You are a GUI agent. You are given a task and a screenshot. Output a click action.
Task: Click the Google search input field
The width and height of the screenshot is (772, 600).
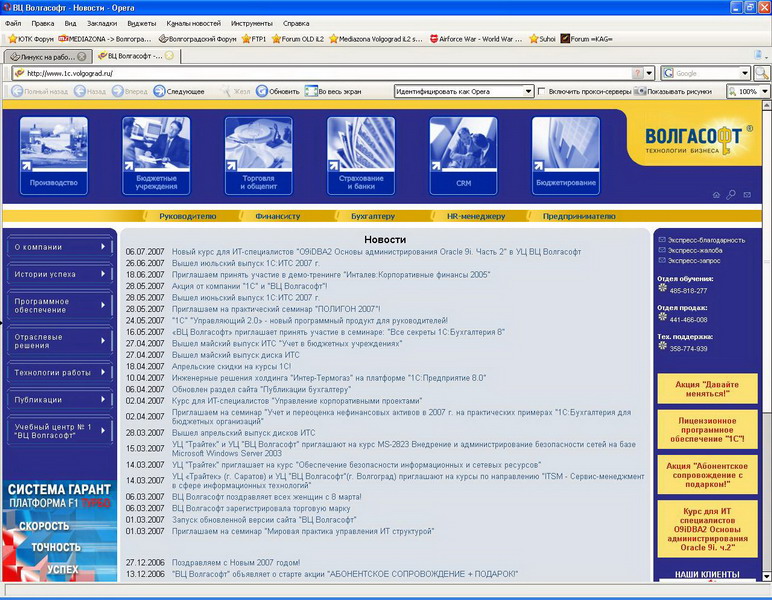707,73
